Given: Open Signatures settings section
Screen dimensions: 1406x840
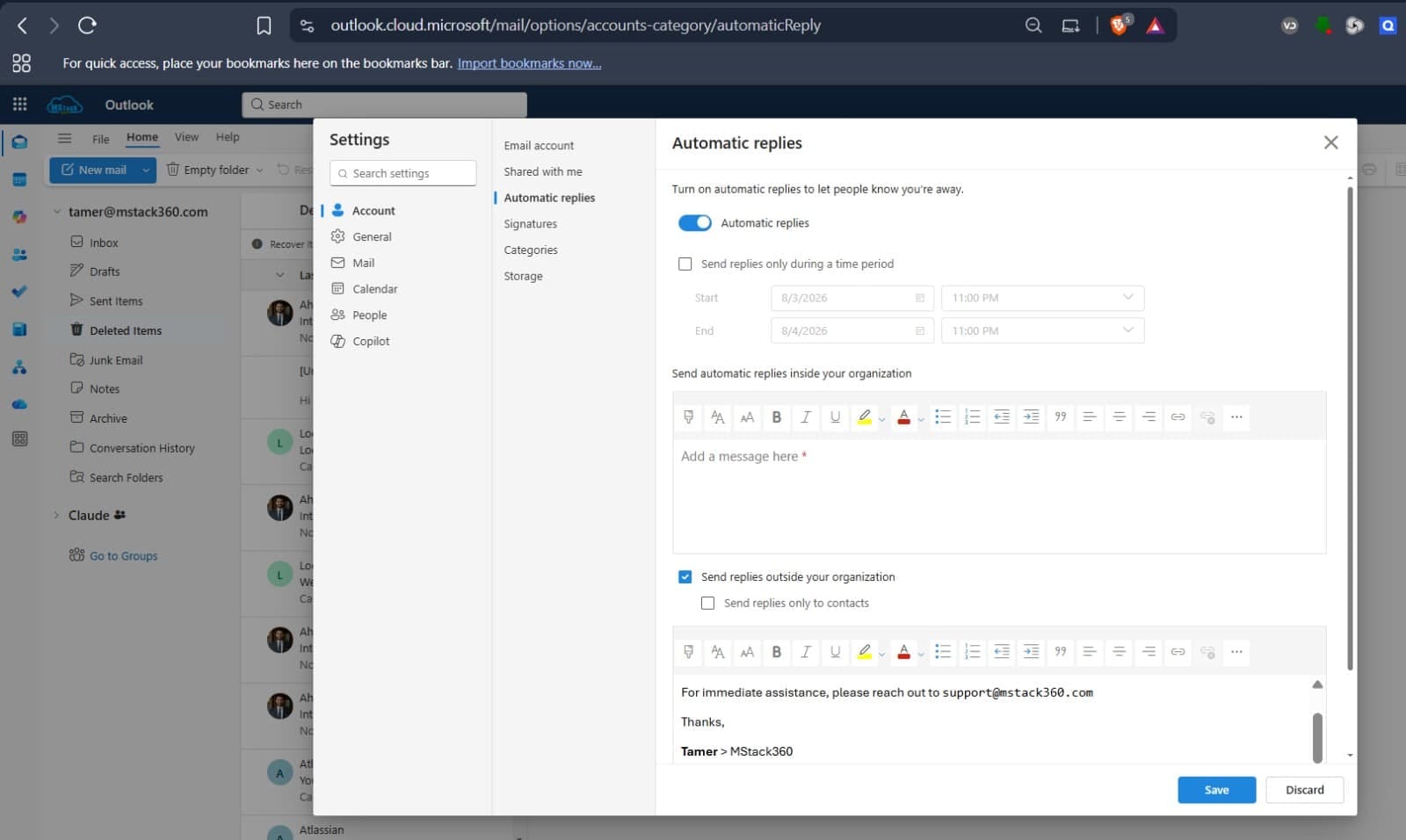Looking at the screenshot, I should [x=530, y=224].
